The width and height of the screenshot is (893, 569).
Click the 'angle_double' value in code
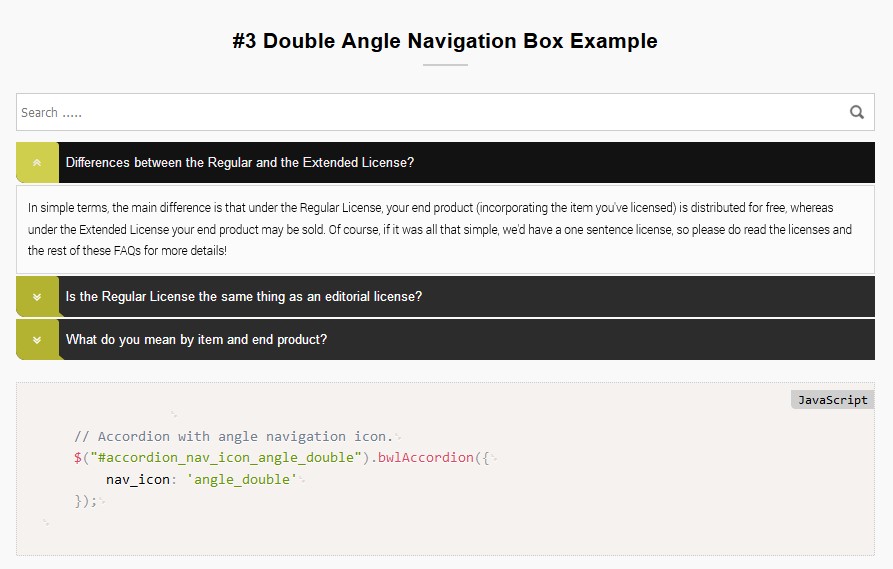(x=245, y=480)
